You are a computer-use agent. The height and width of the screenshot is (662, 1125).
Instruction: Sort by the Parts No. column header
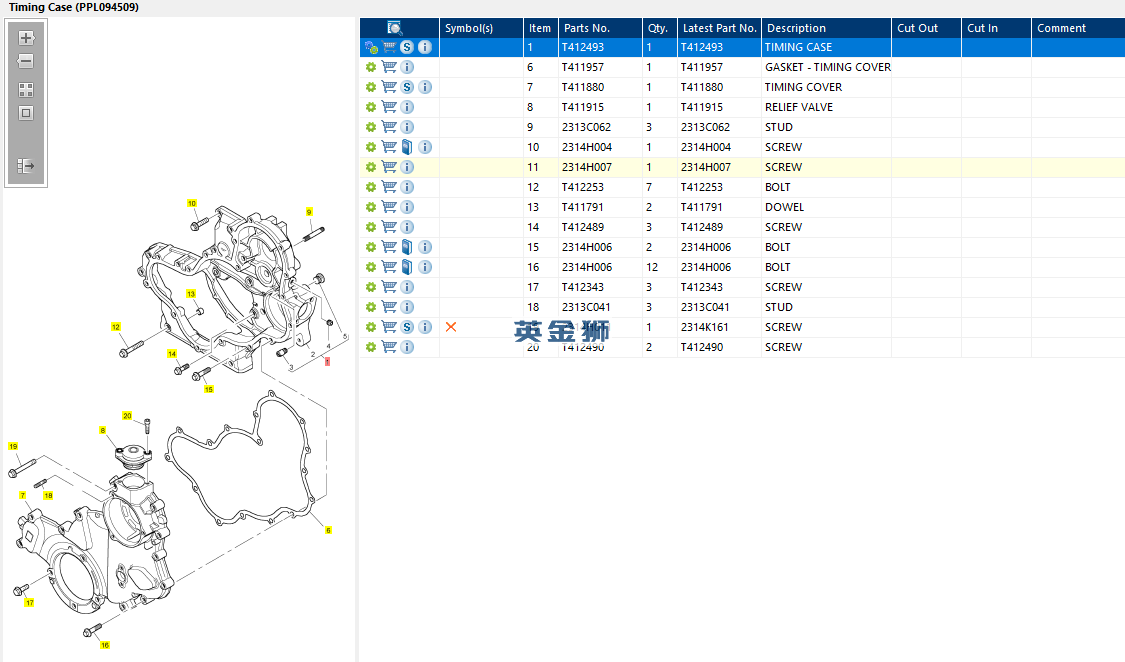[x=586, y=28]
